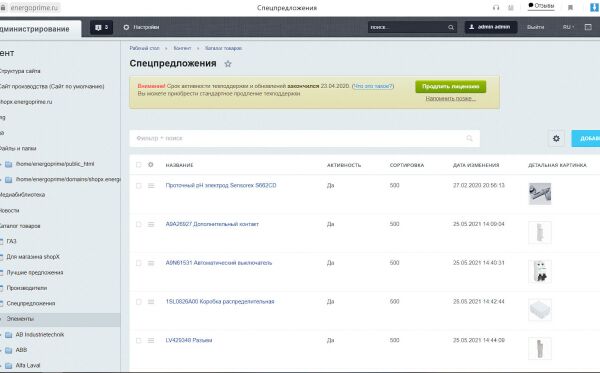Open action menu for Проточный pH электрод row
600x373 pixels.
tap(151, 186)
